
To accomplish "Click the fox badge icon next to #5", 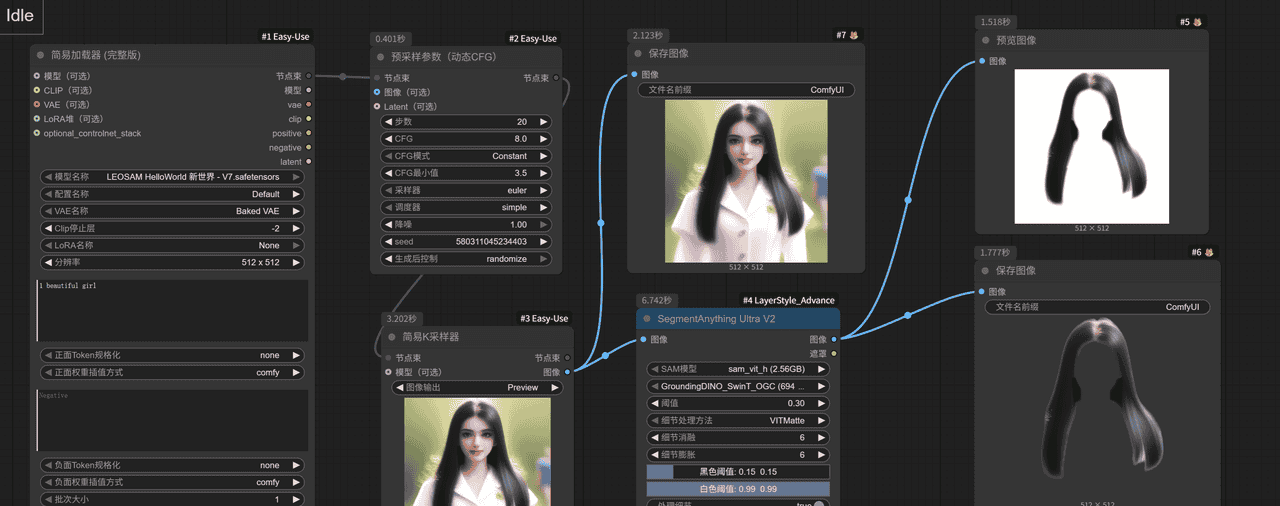I will coord(1198,22).
